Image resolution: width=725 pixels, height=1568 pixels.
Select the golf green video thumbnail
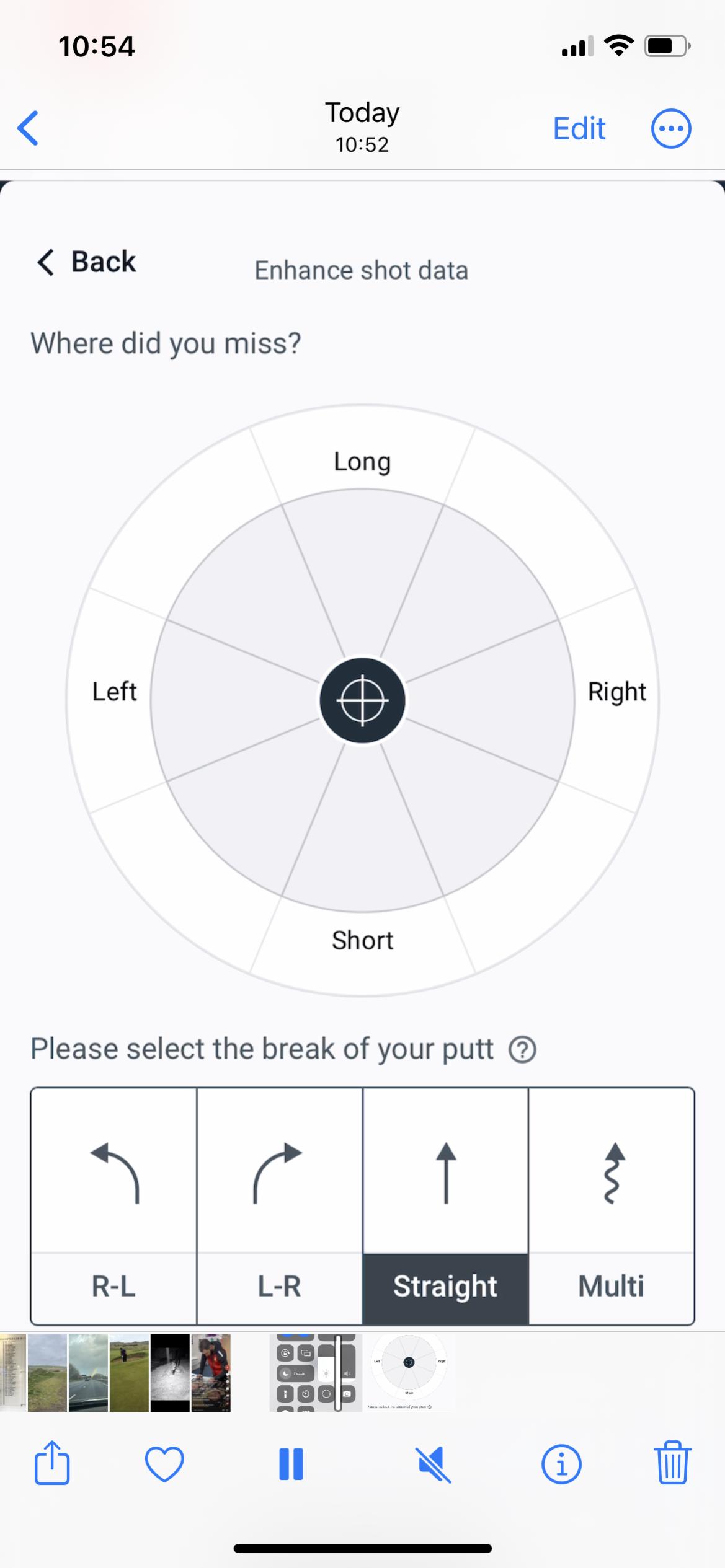pos(129,1373)
